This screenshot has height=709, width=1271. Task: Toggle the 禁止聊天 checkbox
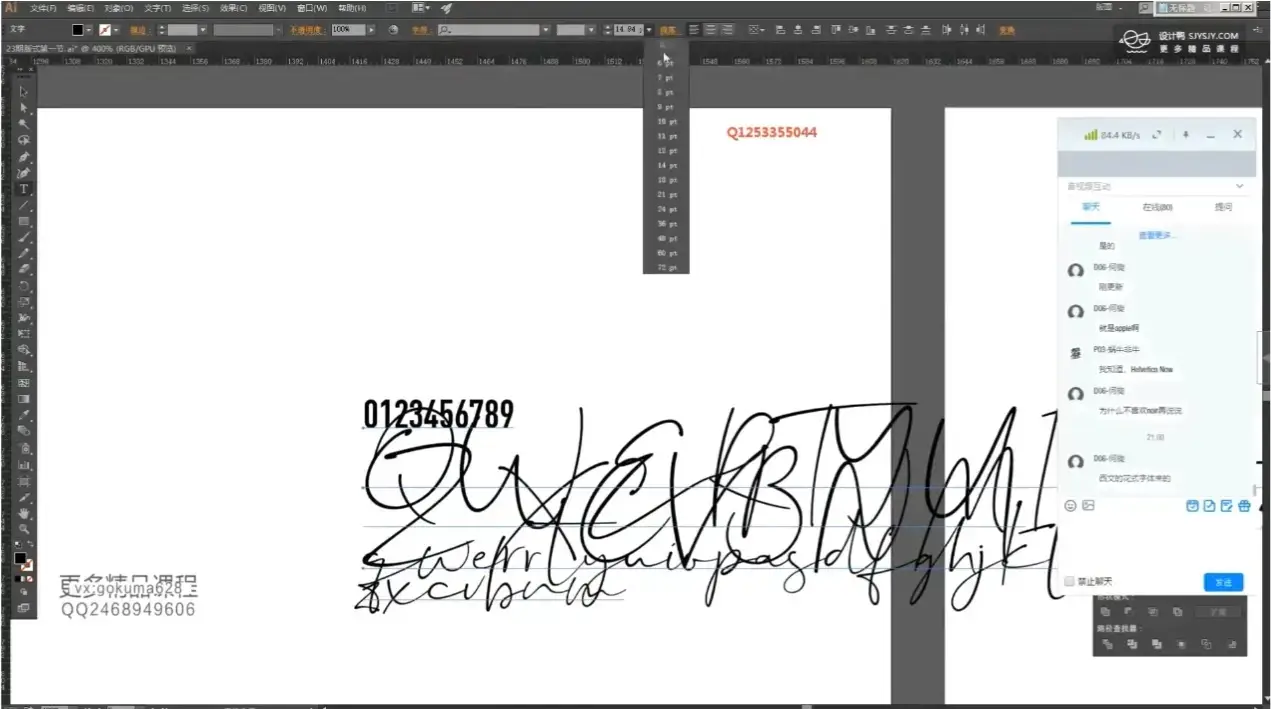[1069, 581]
